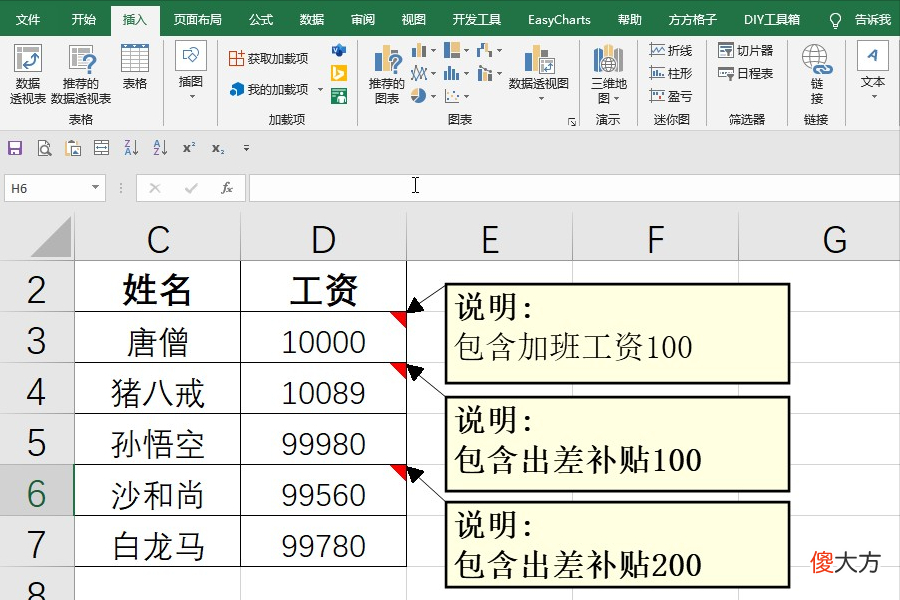This screenshot has height=600, width=900.
Task: Open 我的加载项 add-ins
Action: (270, 90)
